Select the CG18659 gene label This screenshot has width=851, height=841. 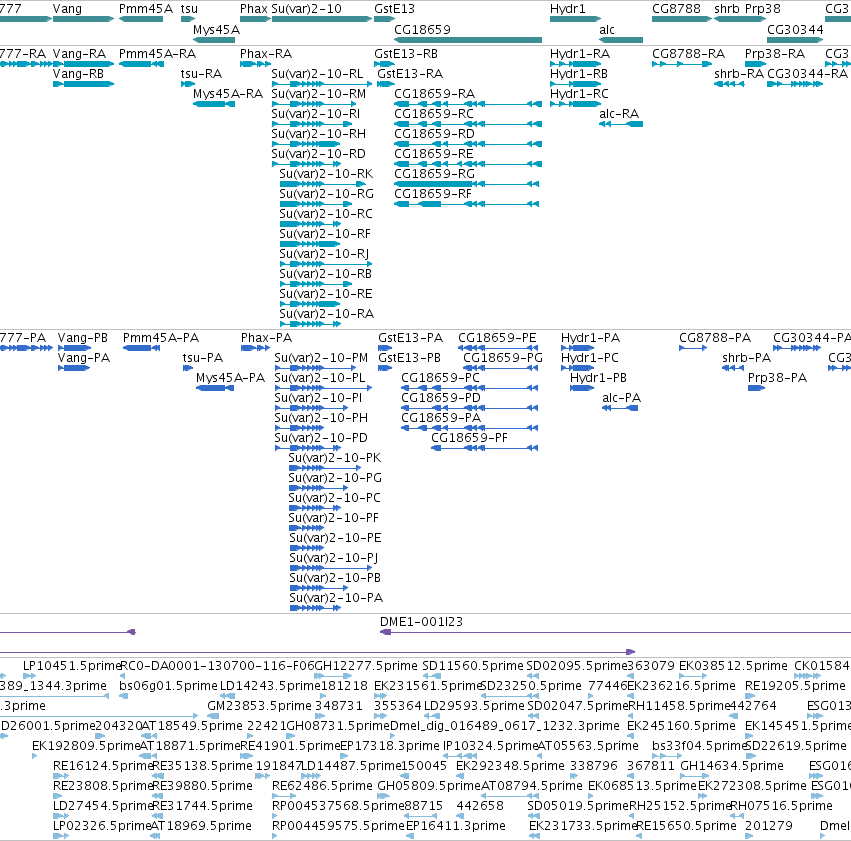422,30
